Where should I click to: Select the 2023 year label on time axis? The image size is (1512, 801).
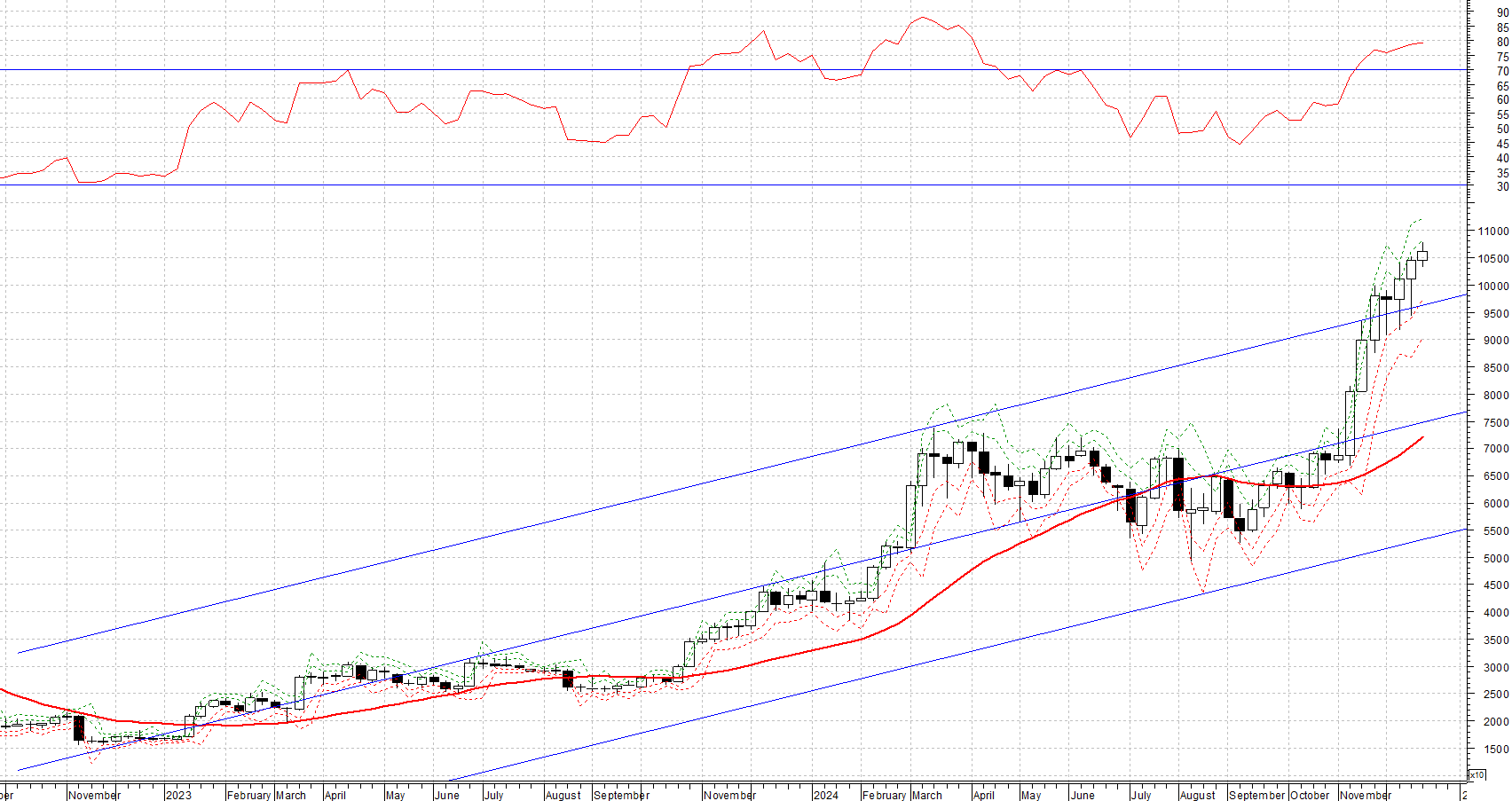178,795
